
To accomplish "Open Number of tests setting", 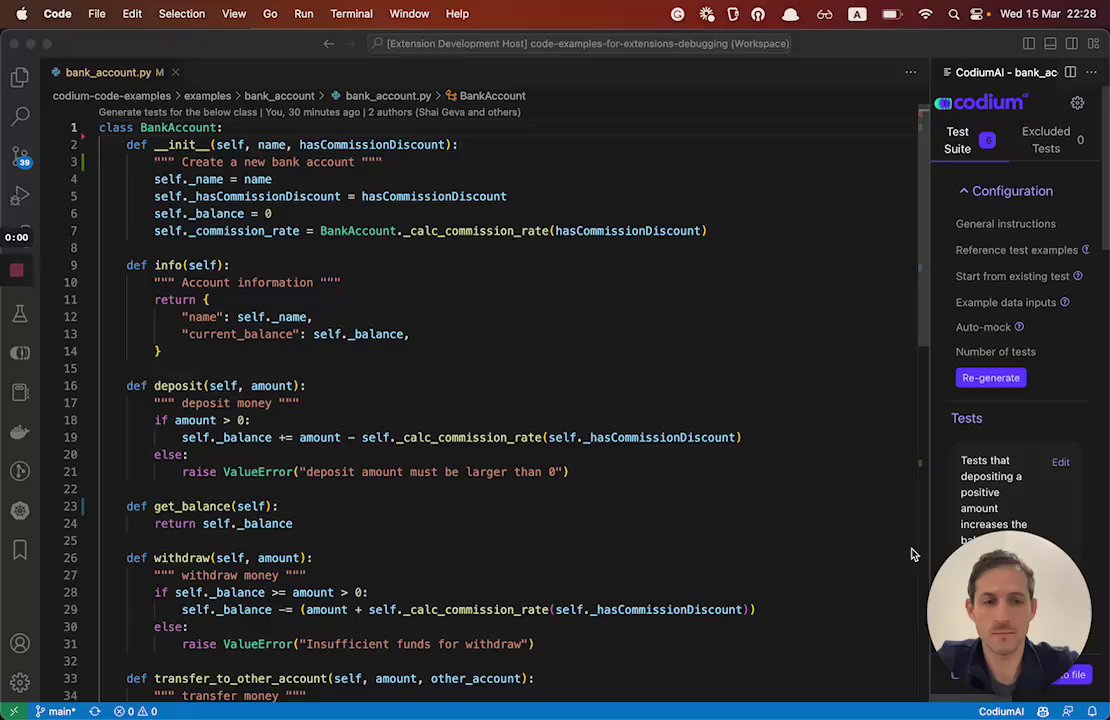I will [x=995, y=352].
